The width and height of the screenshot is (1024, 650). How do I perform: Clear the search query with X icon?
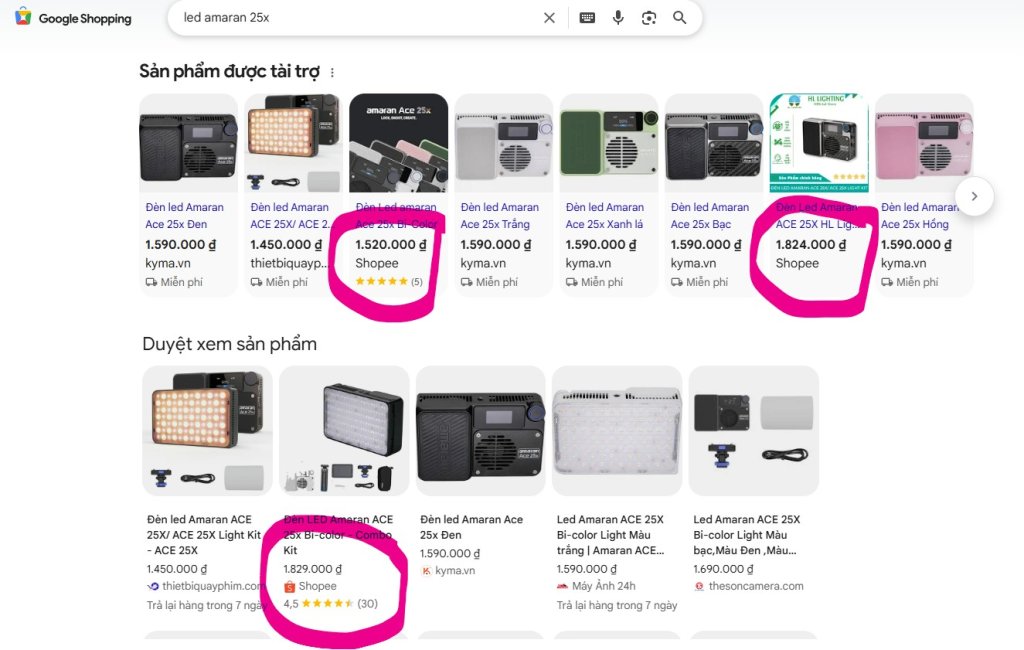(549, 18)
